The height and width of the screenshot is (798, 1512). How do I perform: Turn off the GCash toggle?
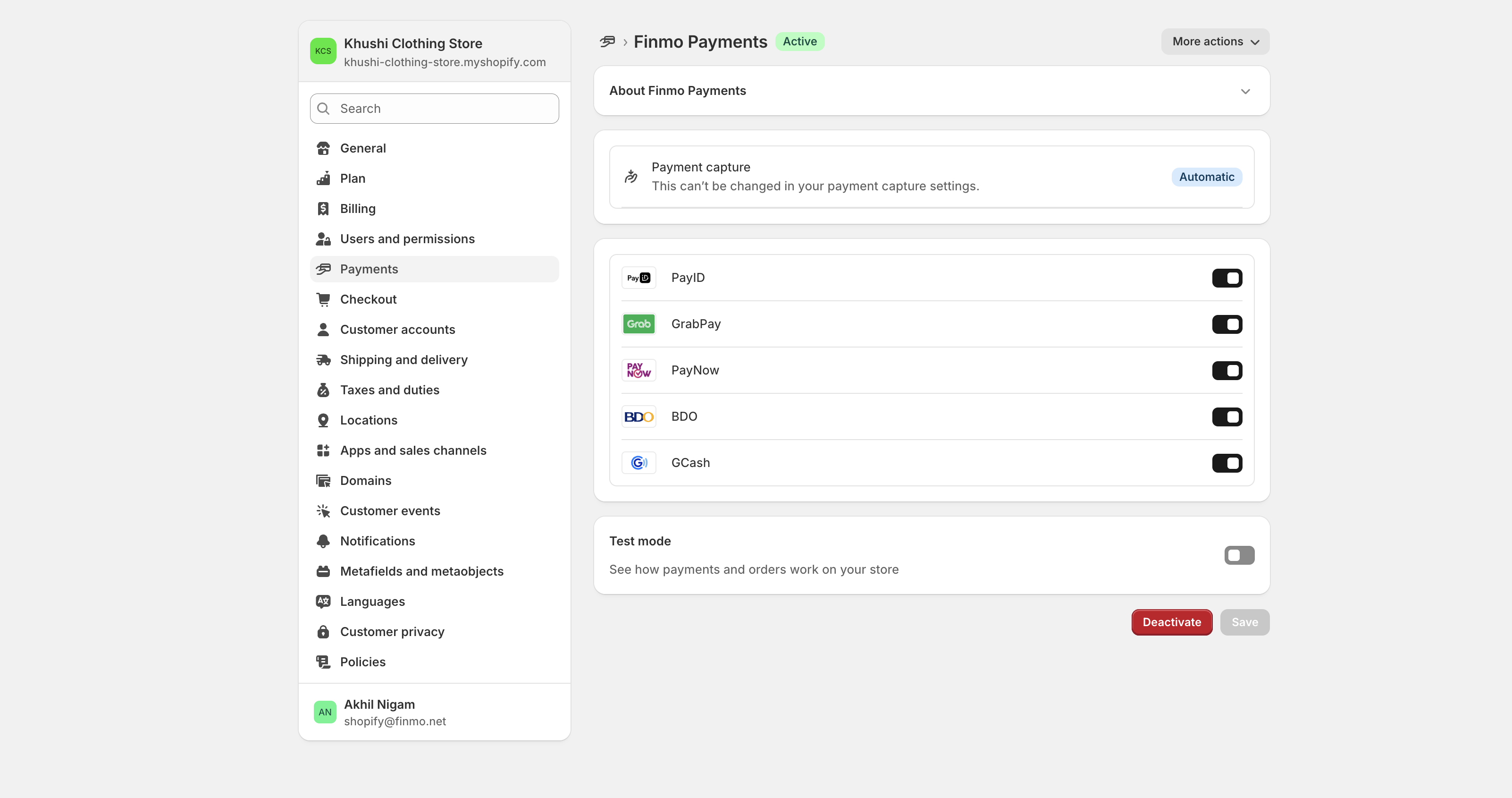coord(1227,463)
